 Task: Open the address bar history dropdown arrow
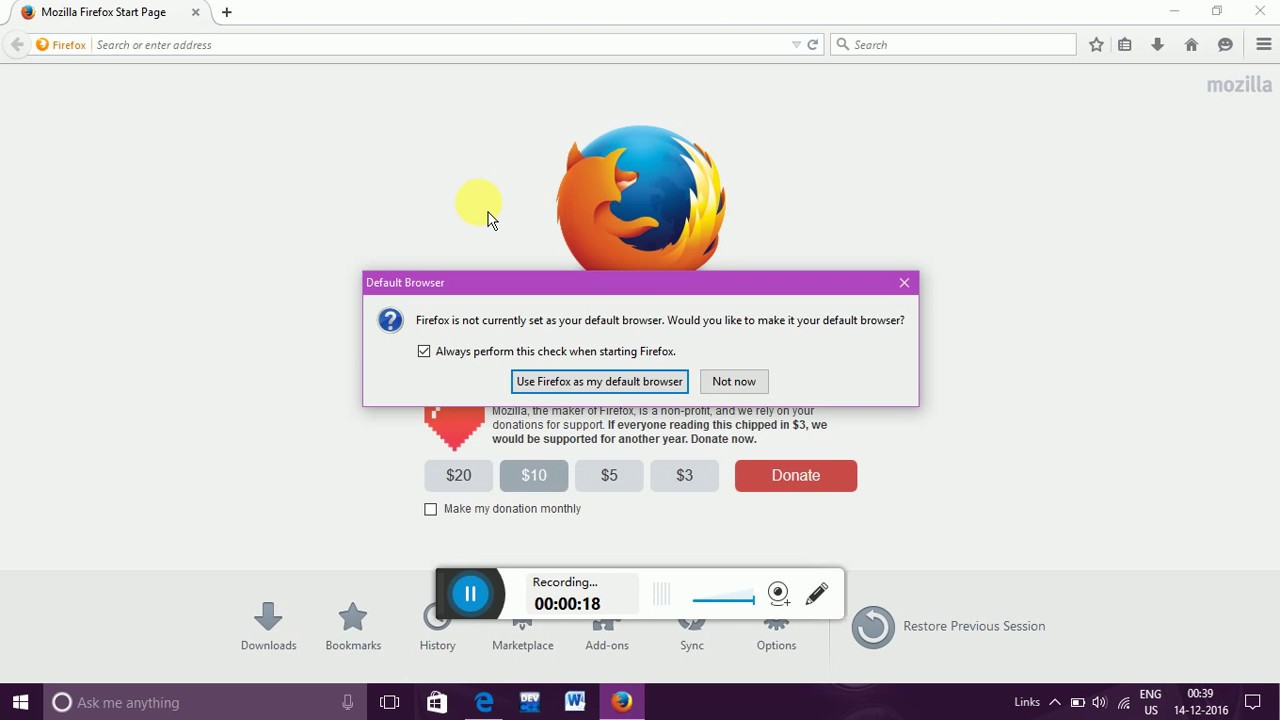coord(796,44)
